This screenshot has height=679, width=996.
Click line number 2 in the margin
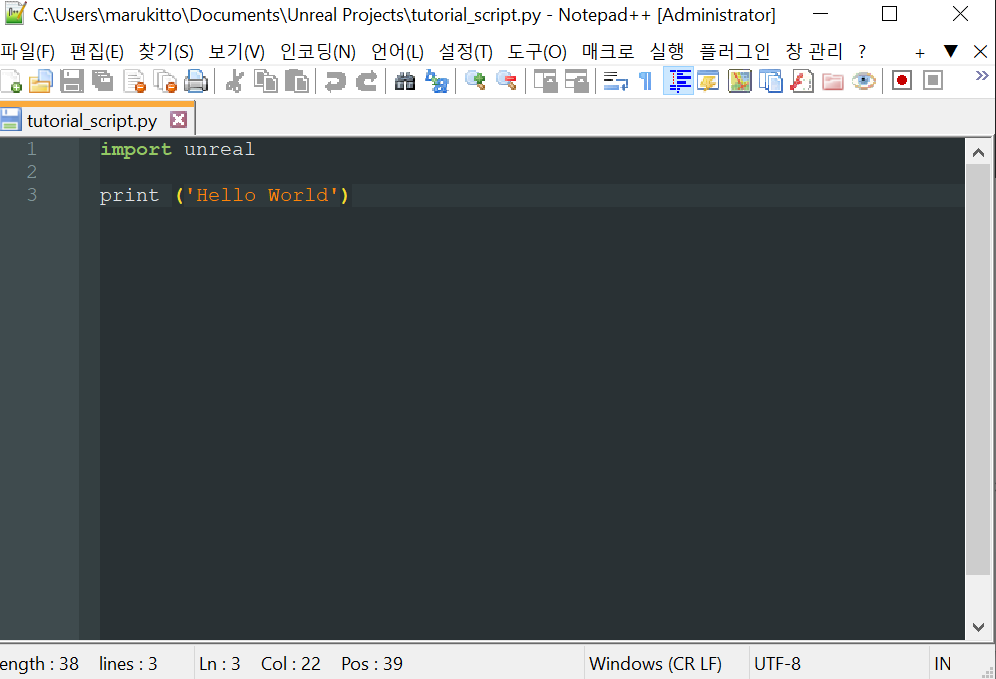click(x=32, y=171)
